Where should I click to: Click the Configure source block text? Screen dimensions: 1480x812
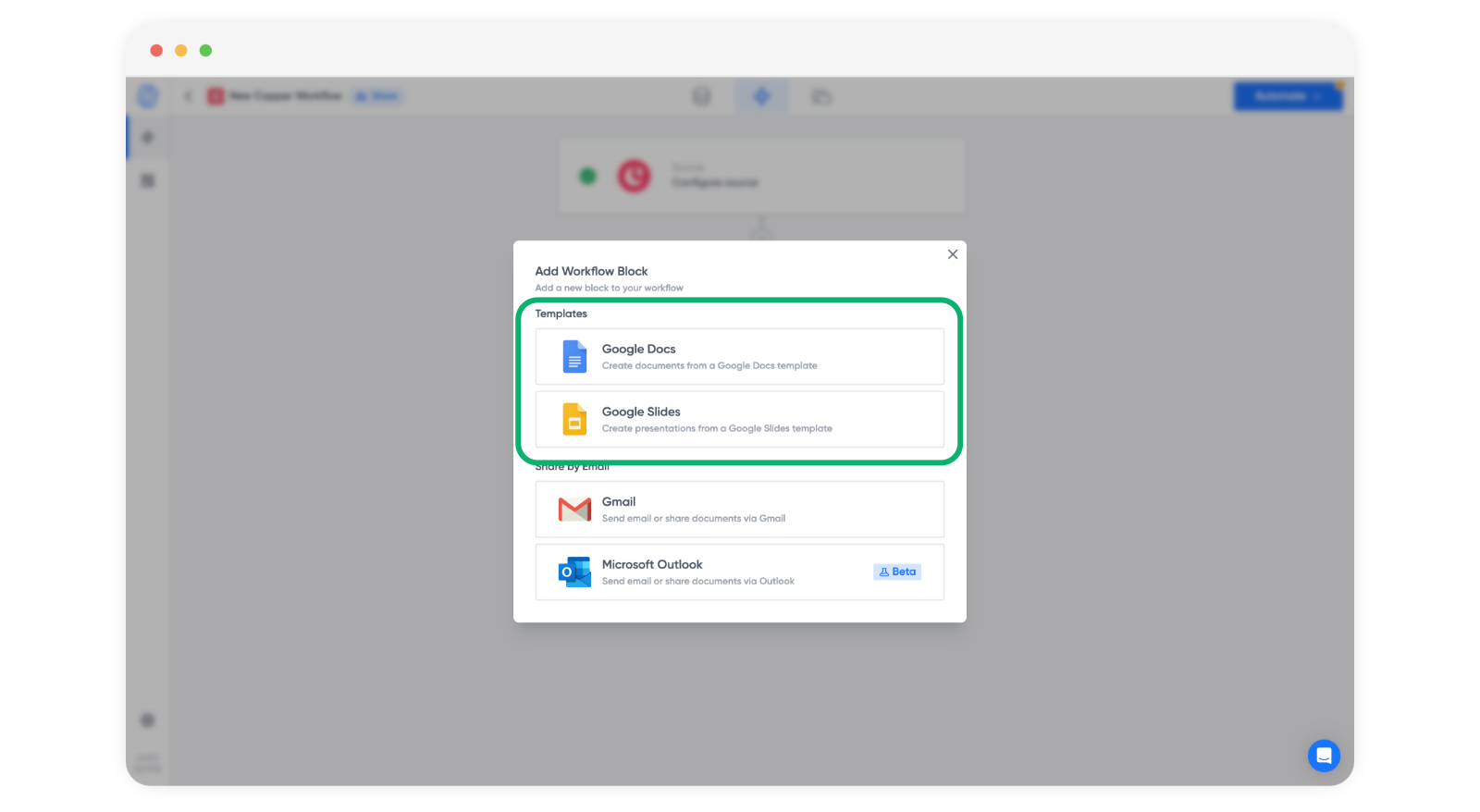click(714, 183)
